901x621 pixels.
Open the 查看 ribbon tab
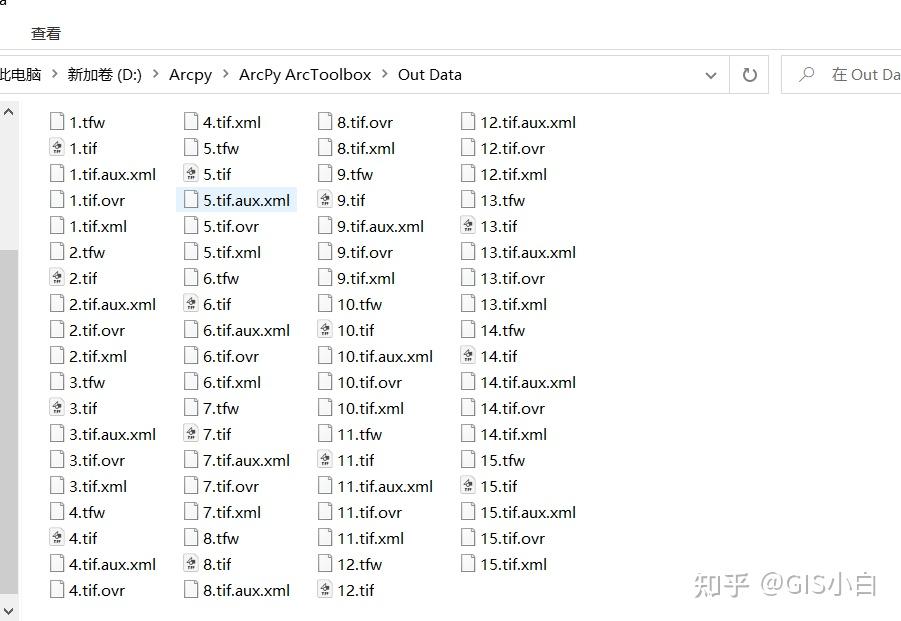click(x=46, y=33)
